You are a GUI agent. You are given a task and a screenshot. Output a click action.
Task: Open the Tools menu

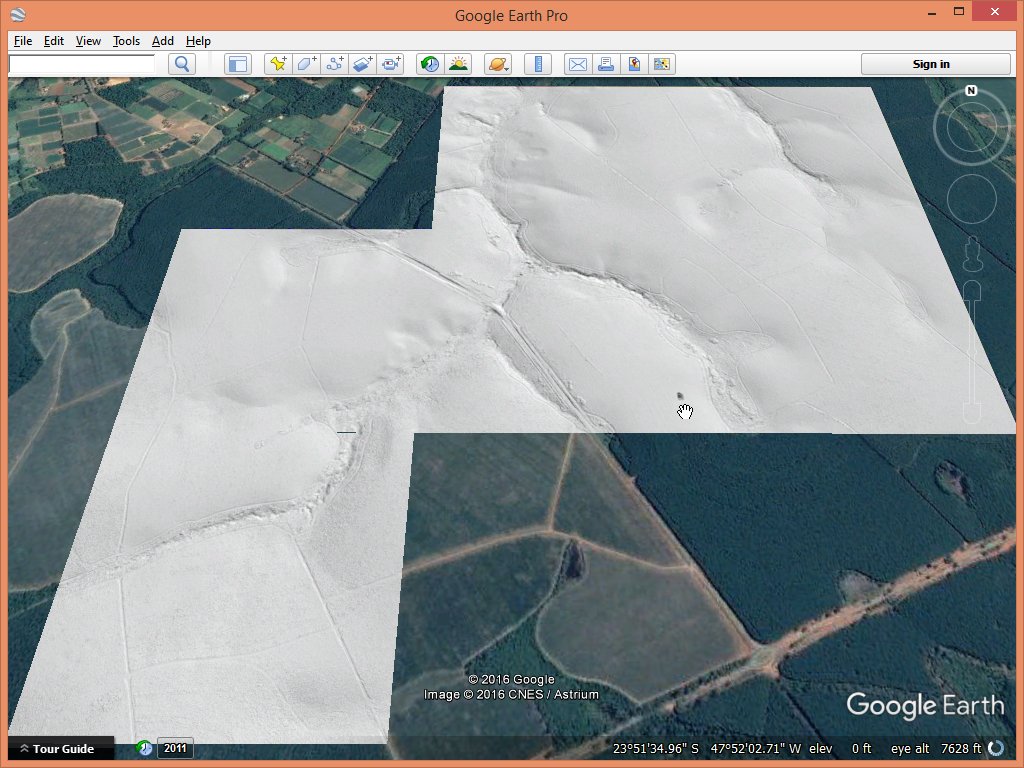126,41
